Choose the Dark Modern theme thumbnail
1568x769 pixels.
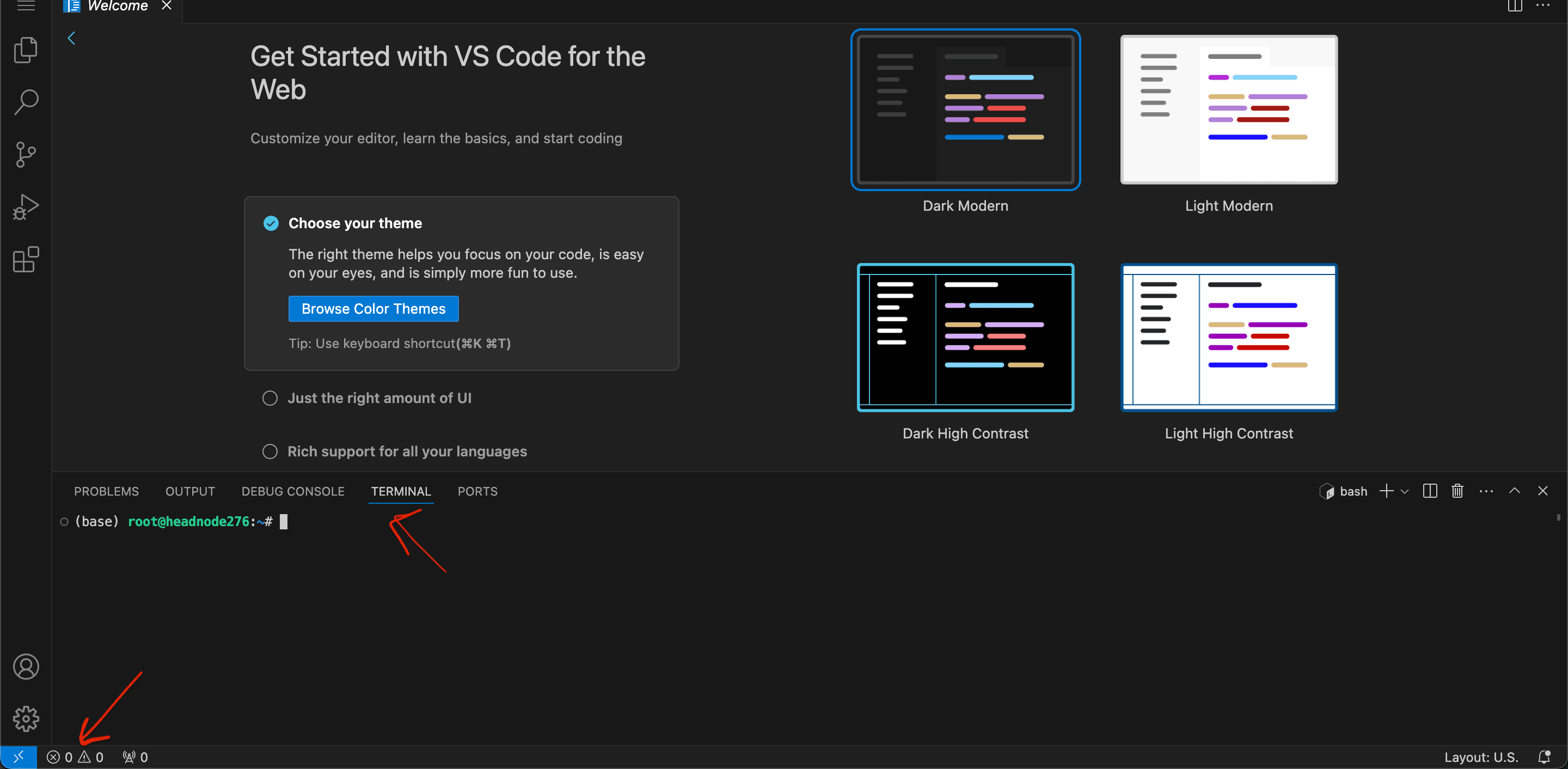965,109
